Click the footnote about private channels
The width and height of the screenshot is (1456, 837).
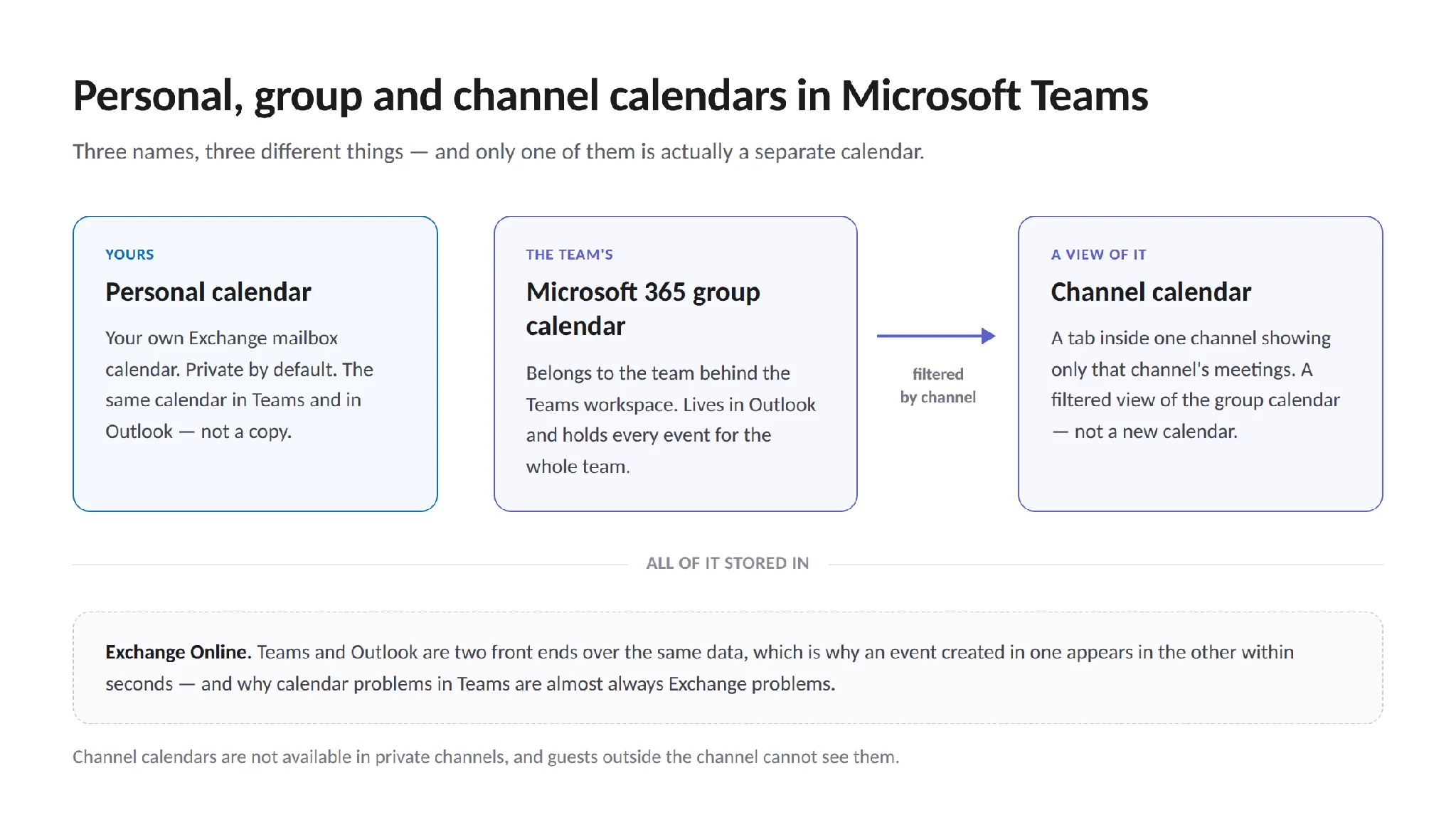click(x=486, y=757)
